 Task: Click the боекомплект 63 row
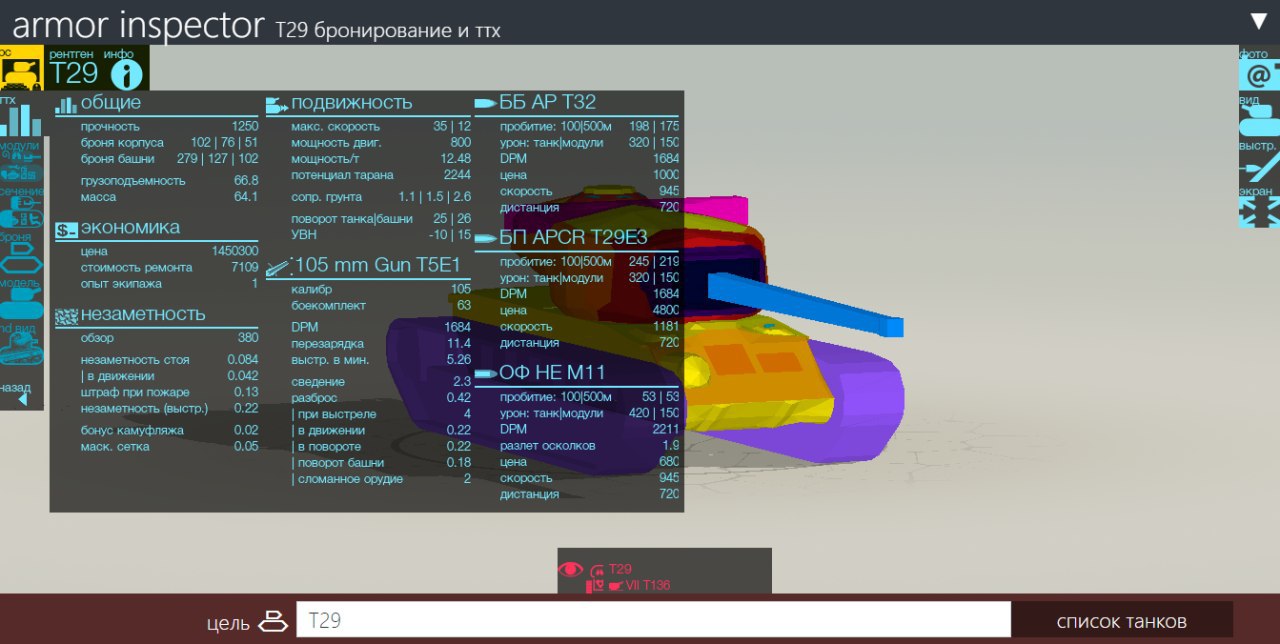[x=381, y=305]
